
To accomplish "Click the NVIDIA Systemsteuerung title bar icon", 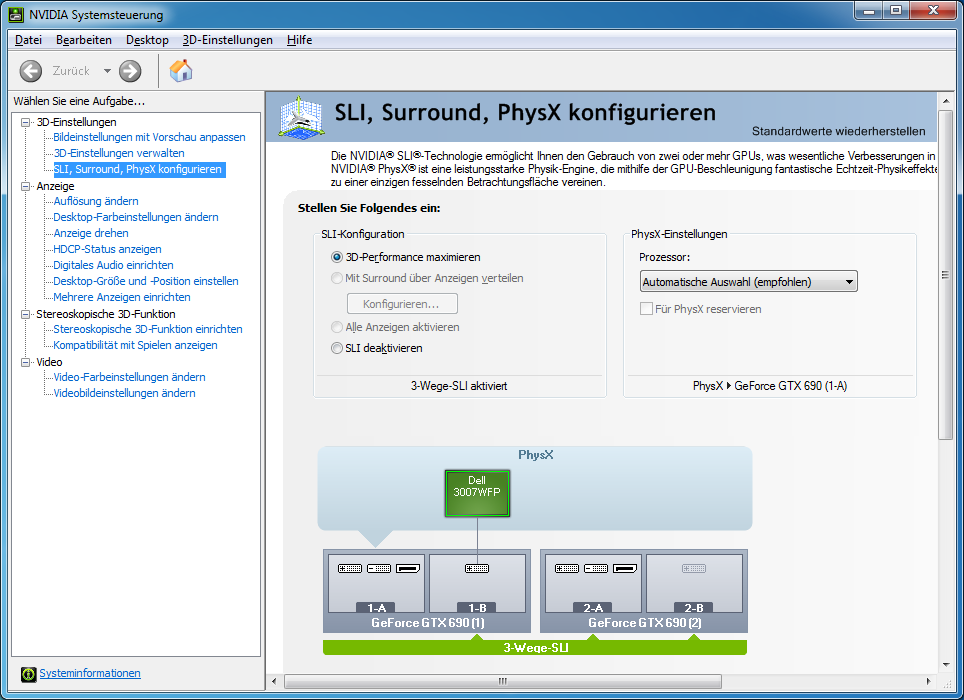I will coord(16,14).
